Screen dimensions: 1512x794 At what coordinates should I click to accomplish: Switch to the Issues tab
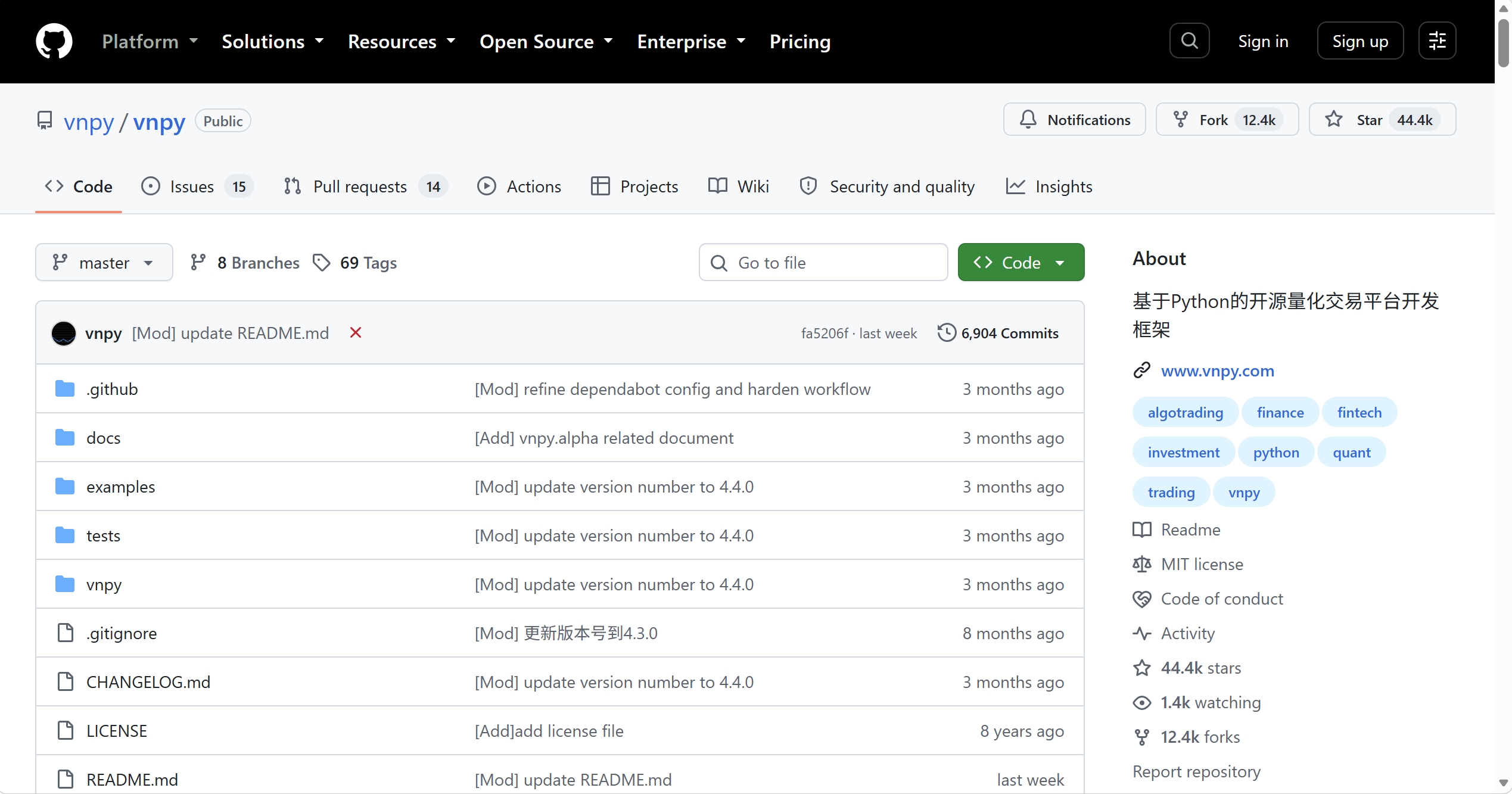click(x=197, y=186)
